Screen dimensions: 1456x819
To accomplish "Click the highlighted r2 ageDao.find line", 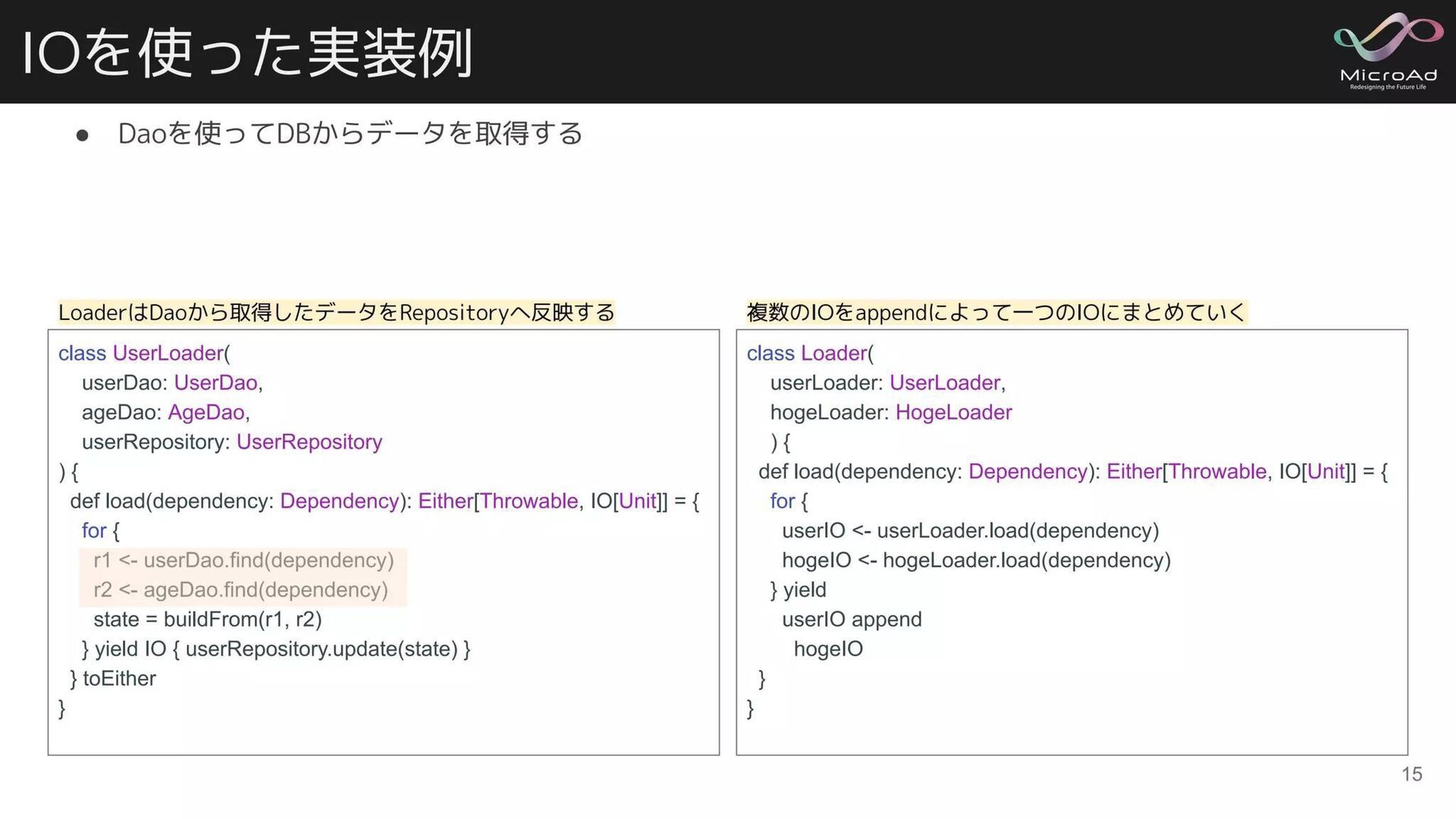I will coord(240,590).
